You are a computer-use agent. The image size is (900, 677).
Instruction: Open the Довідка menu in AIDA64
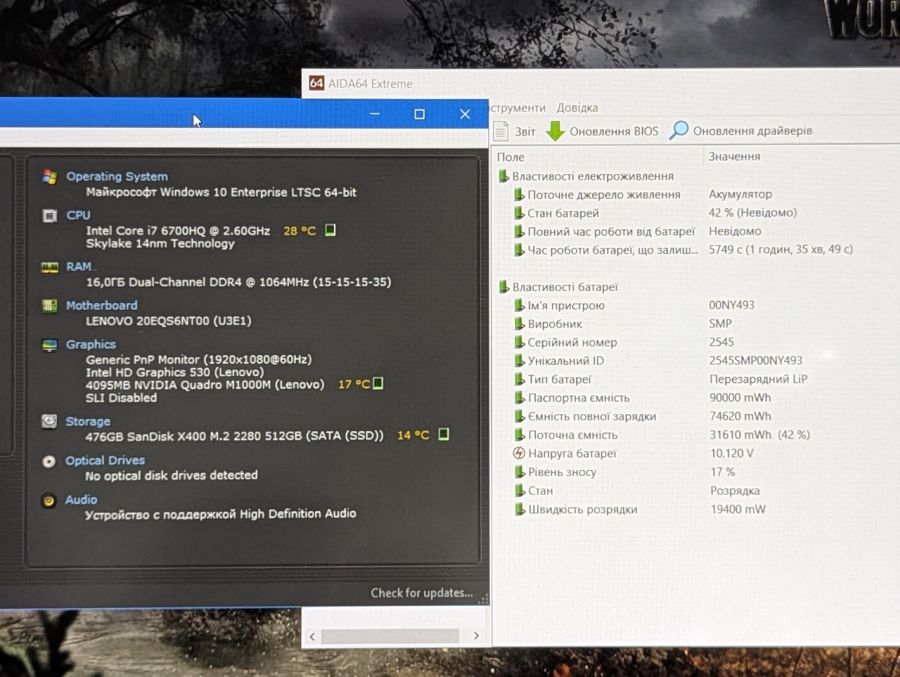pyautogui.click(x=577, y=108)
